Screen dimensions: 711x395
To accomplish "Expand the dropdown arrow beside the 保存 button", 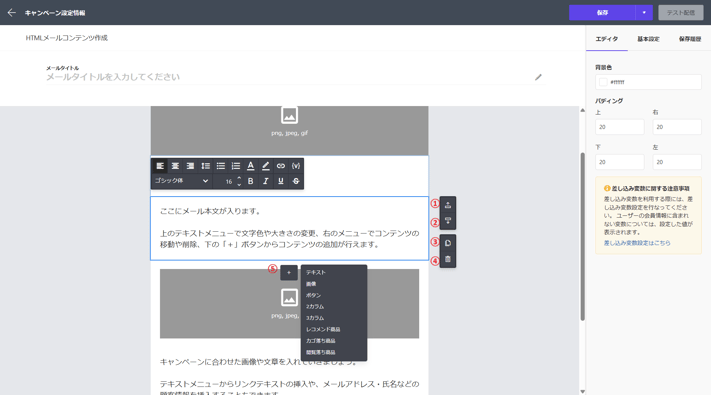I will point(644,13).
